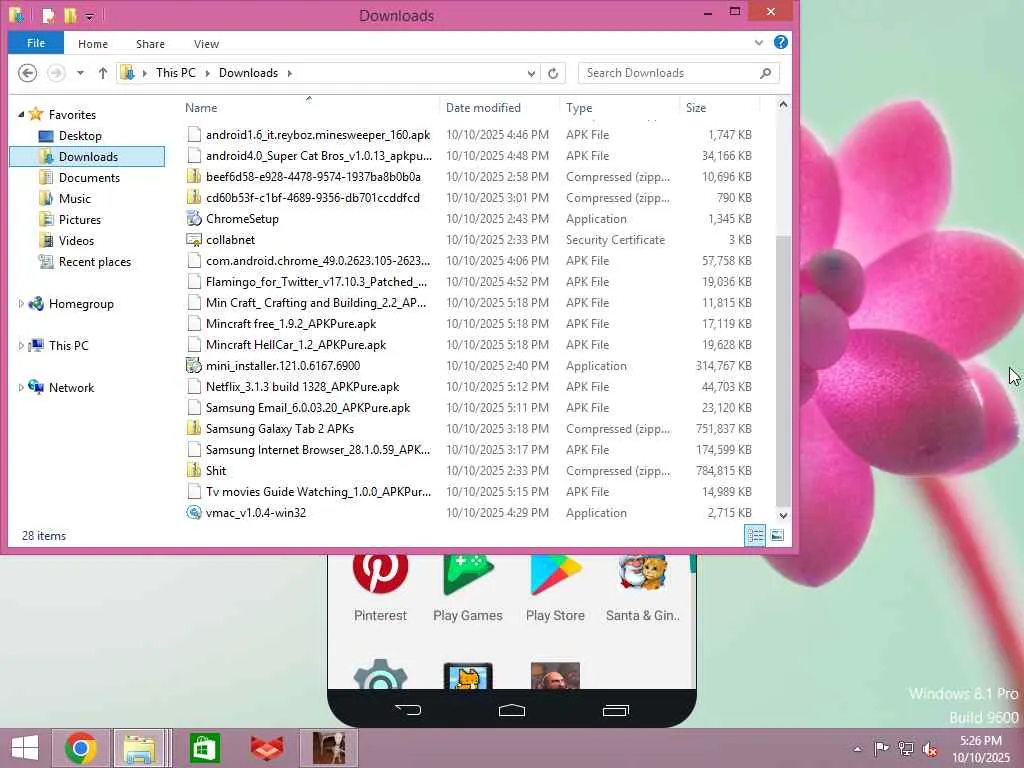This screenshot has height=768, width=1024.
Task: Show hidden system tray icons
Action: [857, 749]
